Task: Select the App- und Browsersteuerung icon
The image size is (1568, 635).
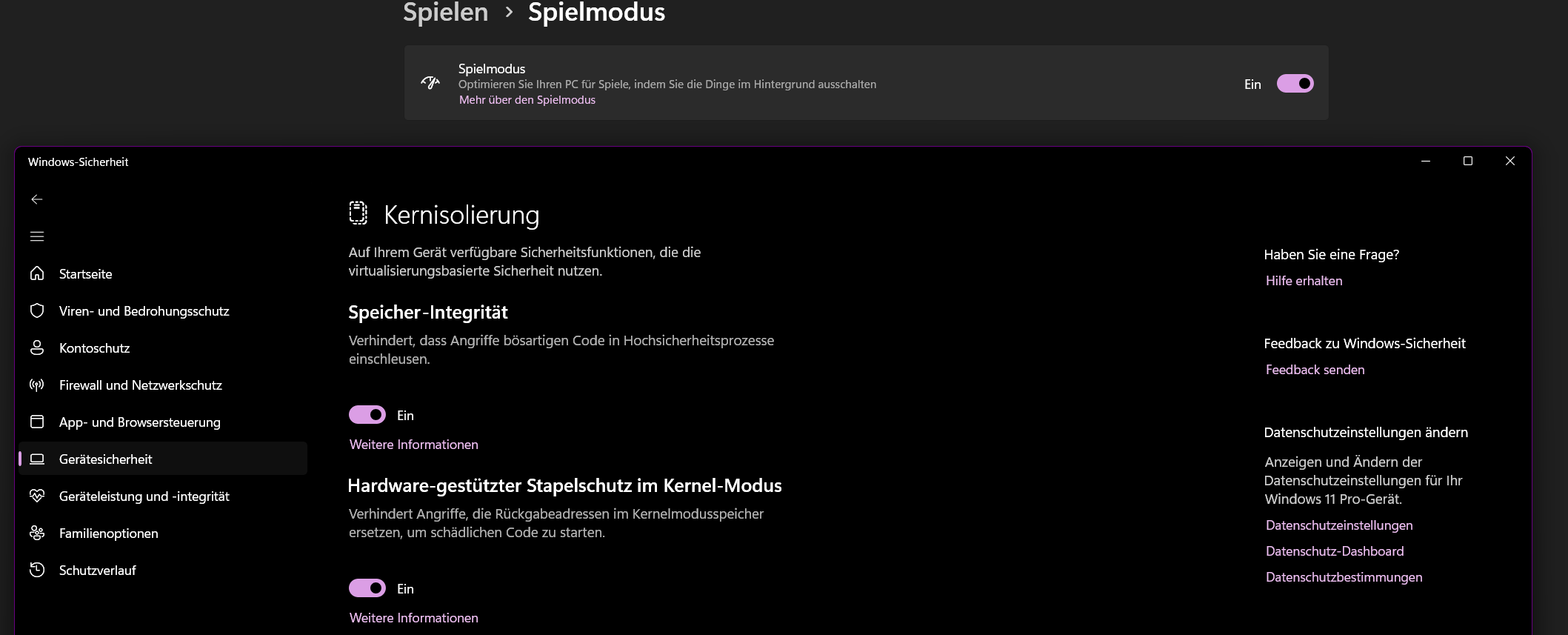Action: pyautogui.click(x=37, y=422)
